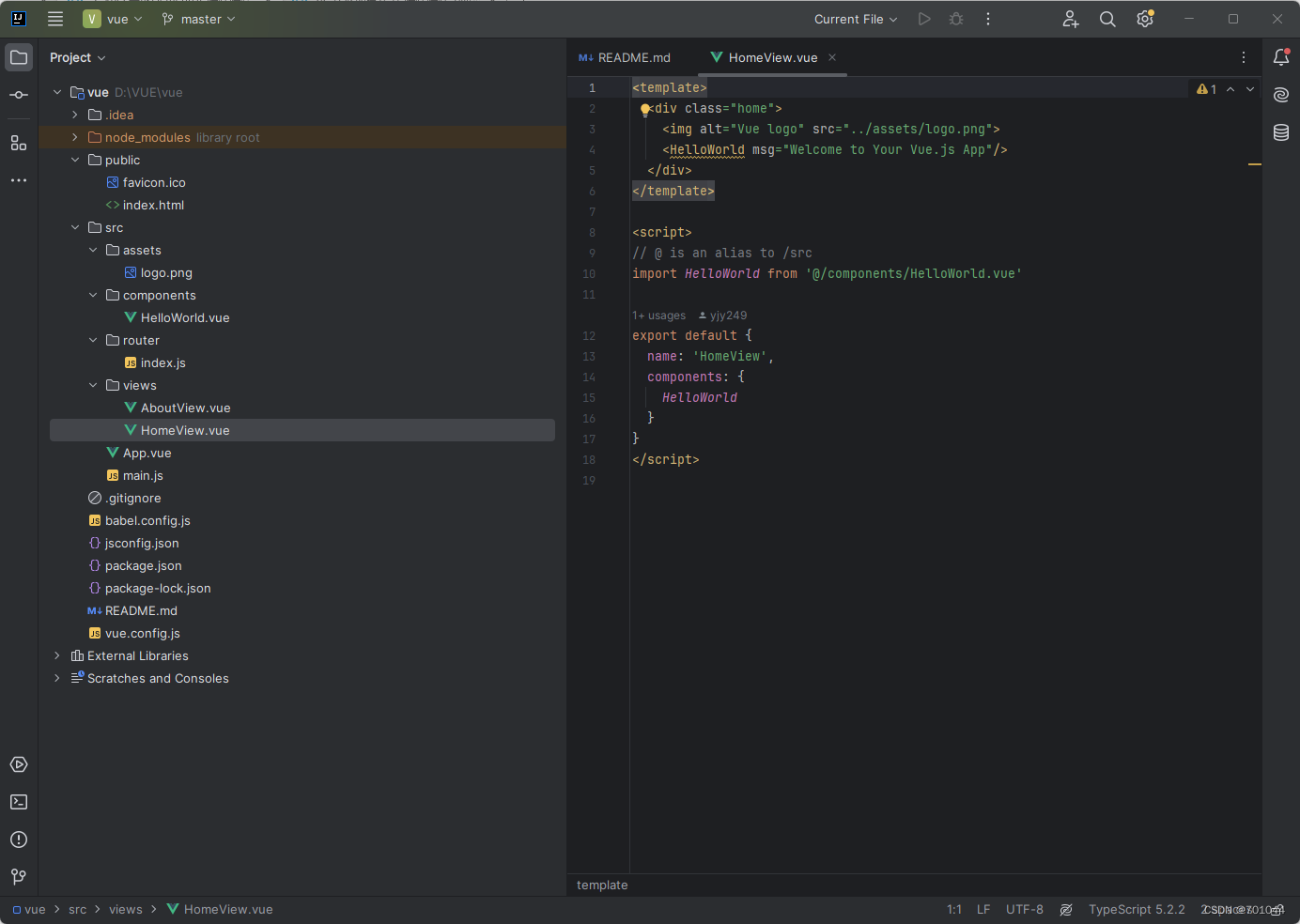Select logo.png in assets folder
The image size is (1300, 924).
pos(166,272)
